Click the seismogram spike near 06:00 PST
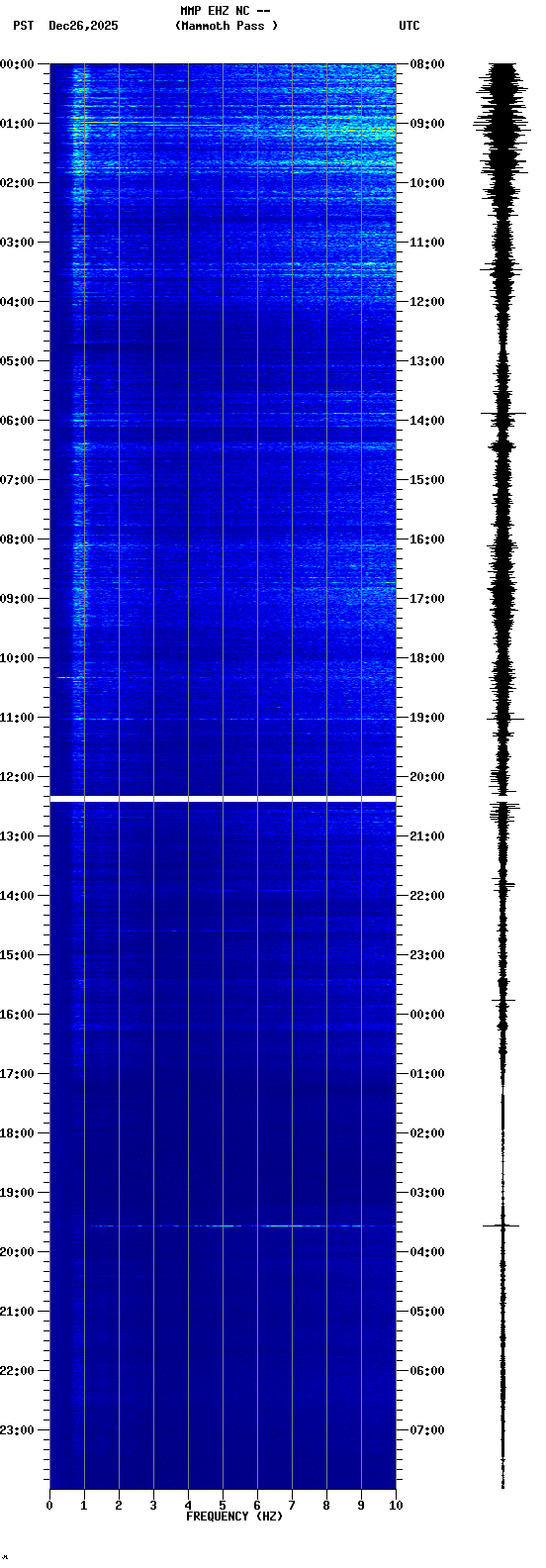The width and height of the screenshot is (546, 1568). 503,413
